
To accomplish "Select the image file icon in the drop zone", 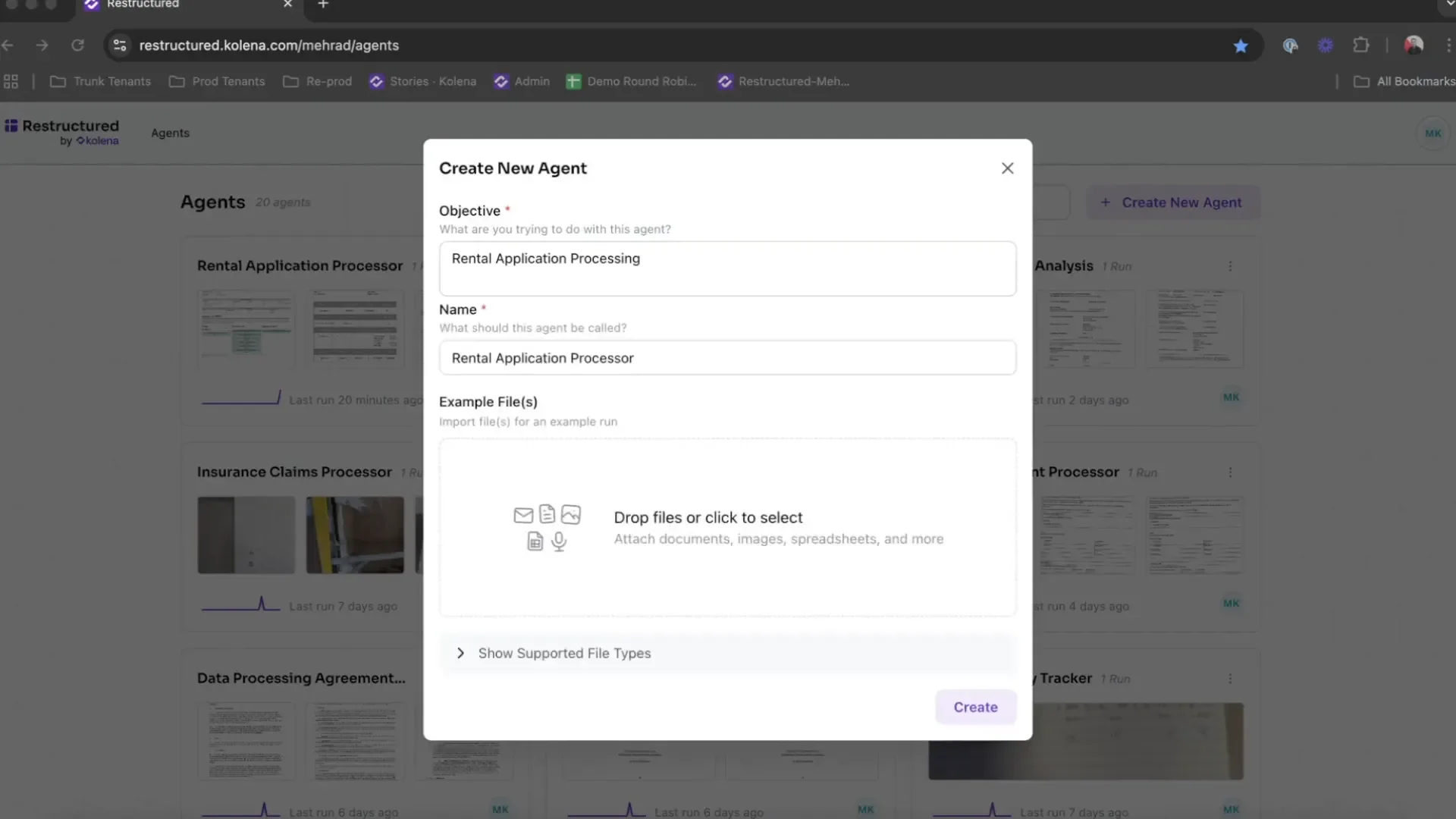I will tap(571, 514).
